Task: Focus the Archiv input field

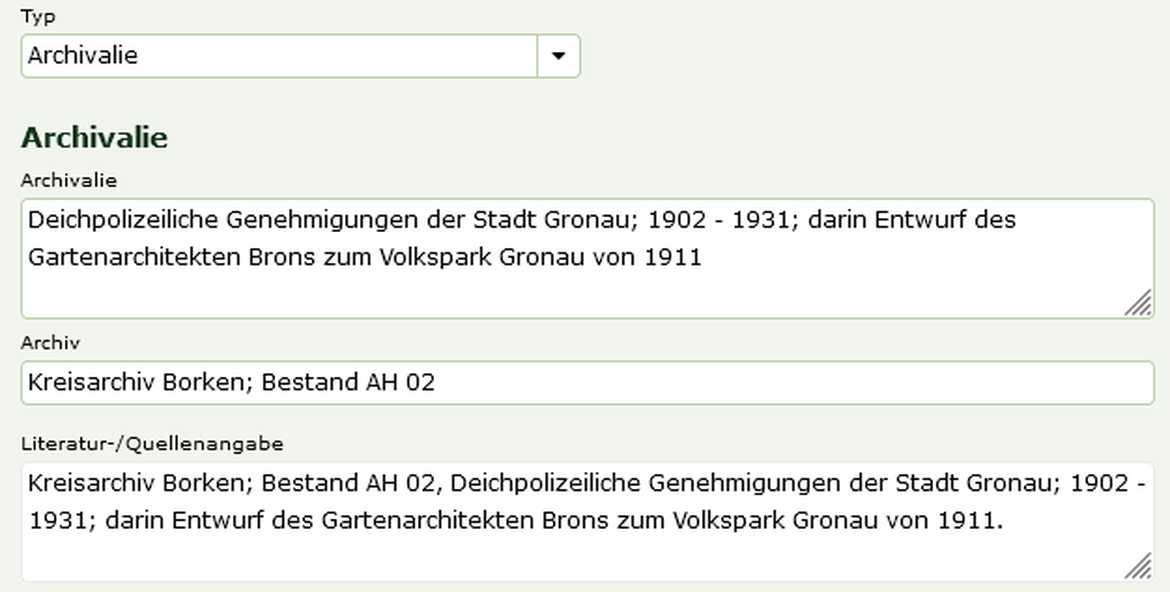Action: (x=588, y=383)
